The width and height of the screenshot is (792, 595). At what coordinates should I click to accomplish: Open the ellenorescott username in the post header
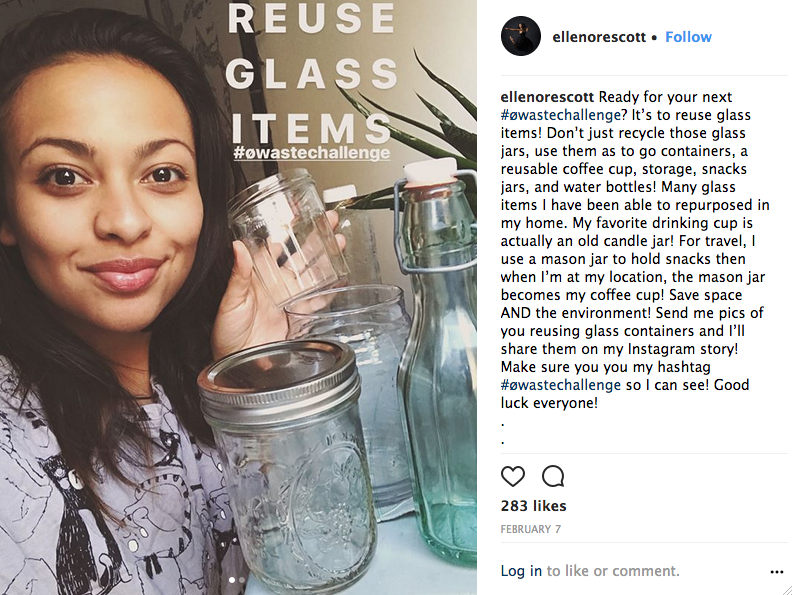click(x=597, y=37)
